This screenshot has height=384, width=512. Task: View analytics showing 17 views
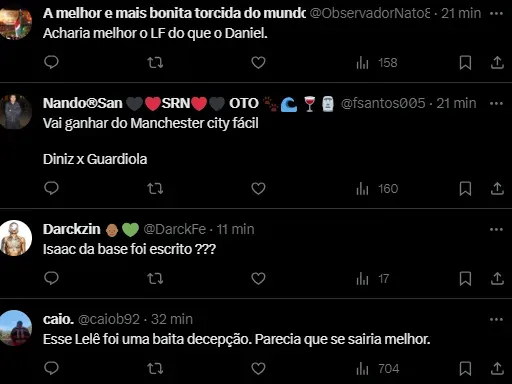pyautogui.click(x=373, y=279)
